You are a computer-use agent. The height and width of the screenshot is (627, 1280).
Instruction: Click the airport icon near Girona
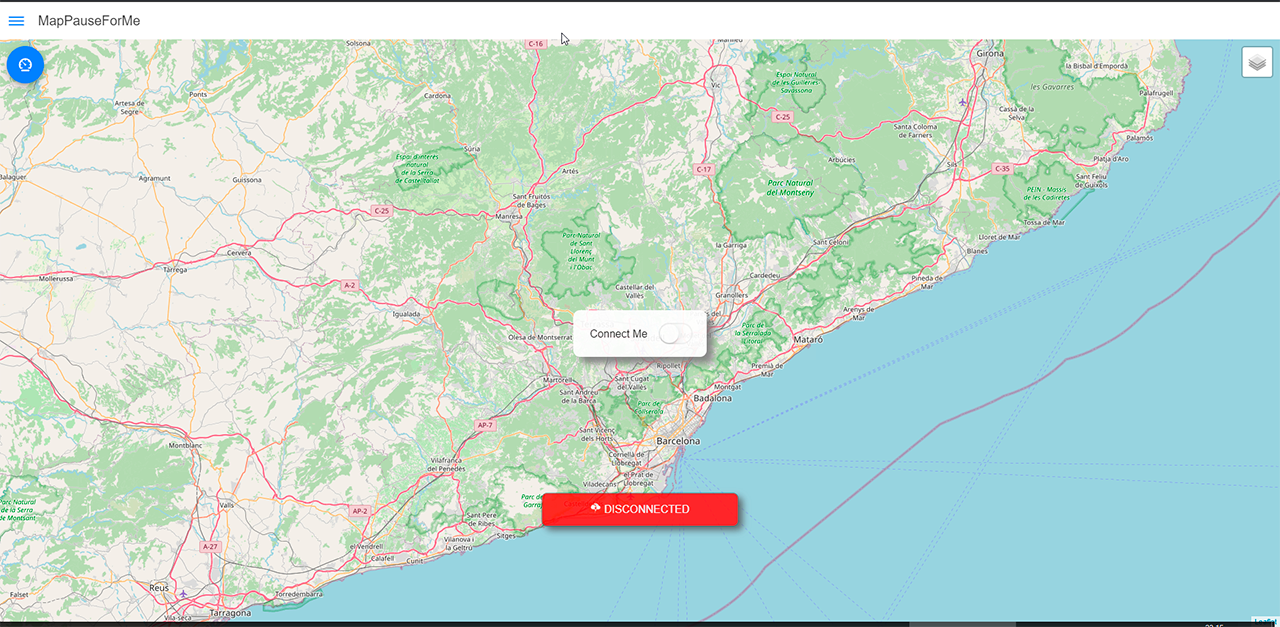coord(963,101)
